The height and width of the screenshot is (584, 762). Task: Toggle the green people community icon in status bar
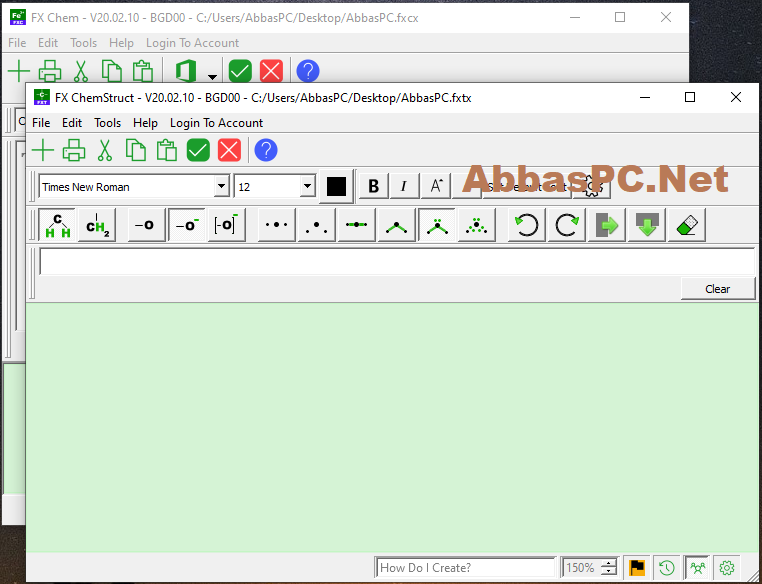696,567
